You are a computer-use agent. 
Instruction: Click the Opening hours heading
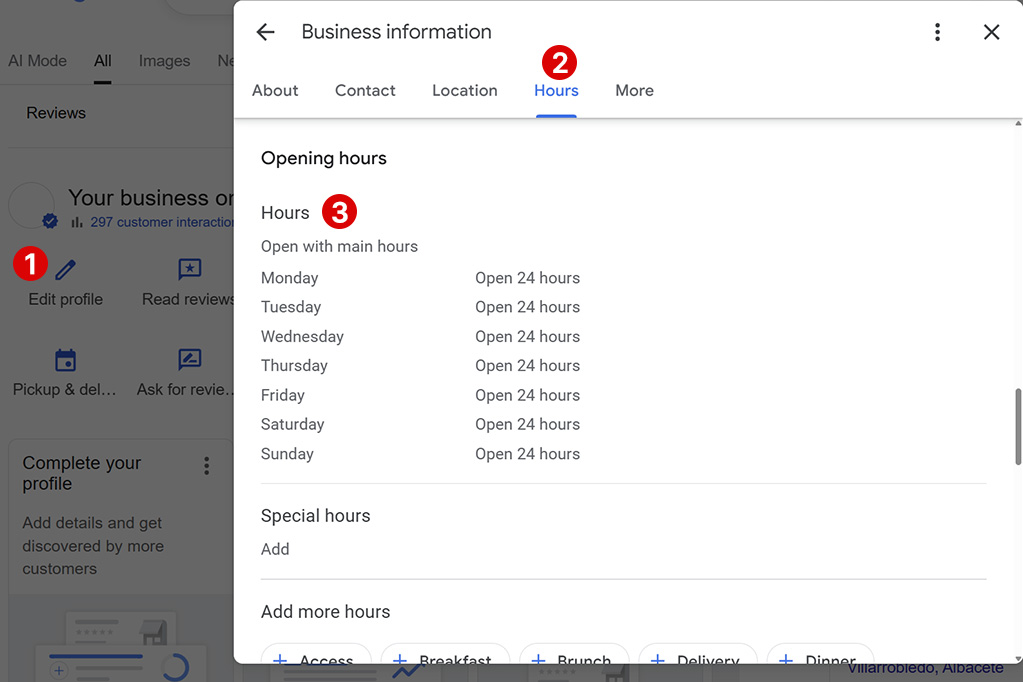[x=324, y=158]
